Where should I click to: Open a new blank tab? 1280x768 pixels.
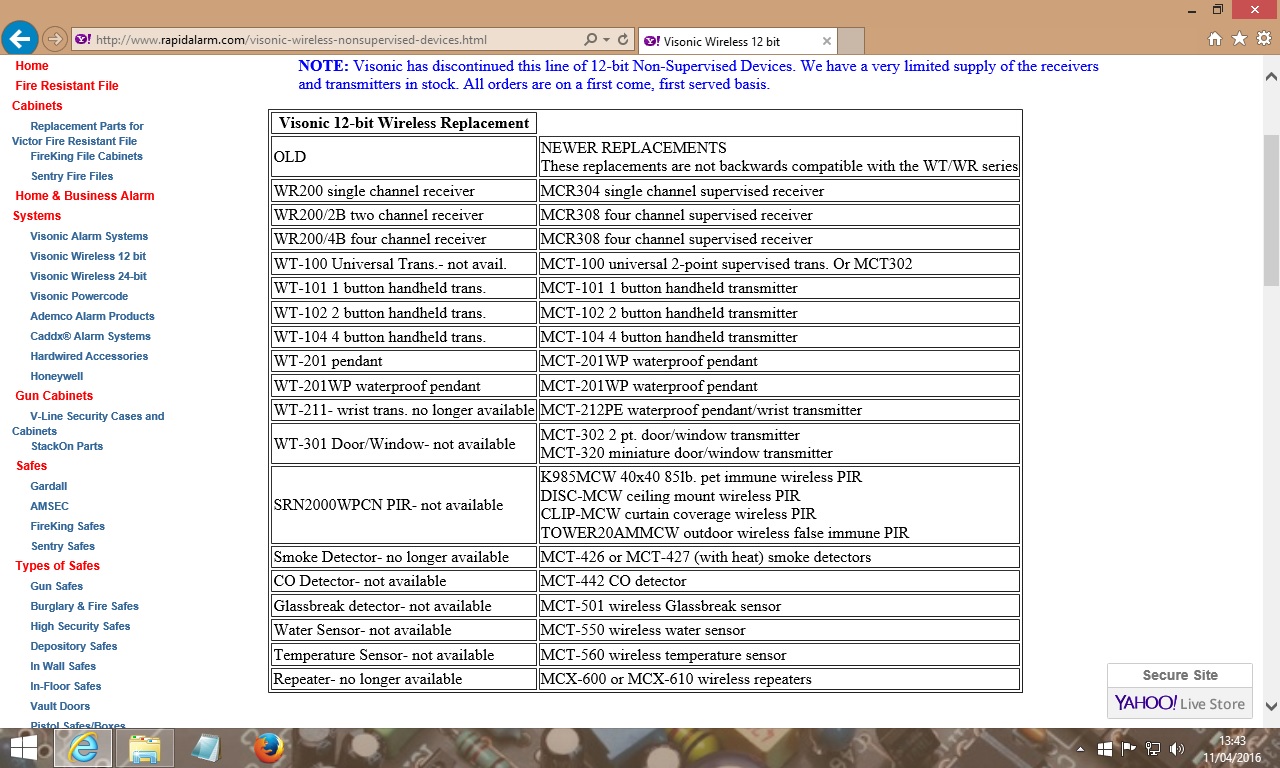coord(850,41)
